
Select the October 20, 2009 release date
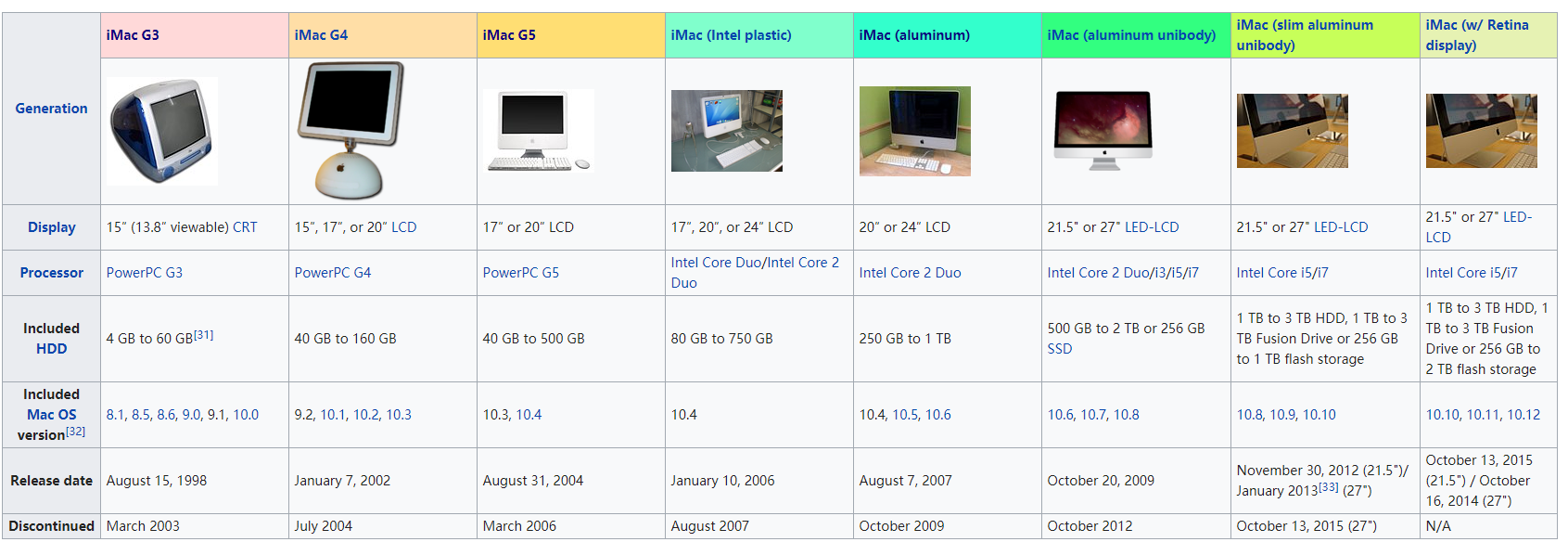pyautogui.click(x=1101, y=481)
